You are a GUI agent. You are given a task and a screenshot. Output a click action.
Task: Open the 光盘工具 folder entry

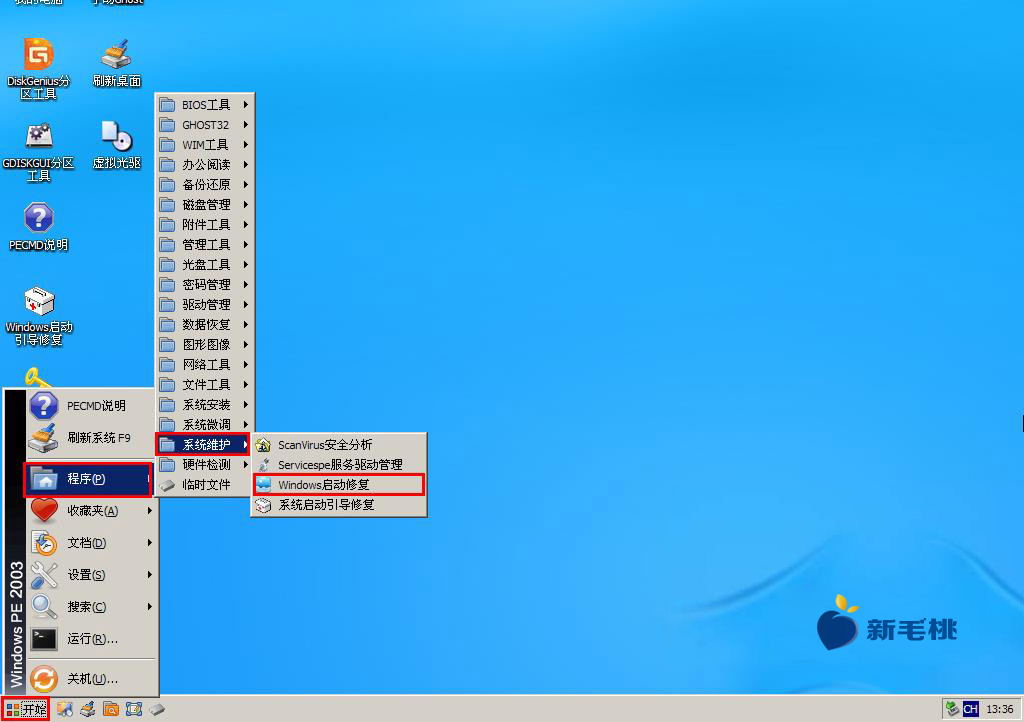coord(204,264)
